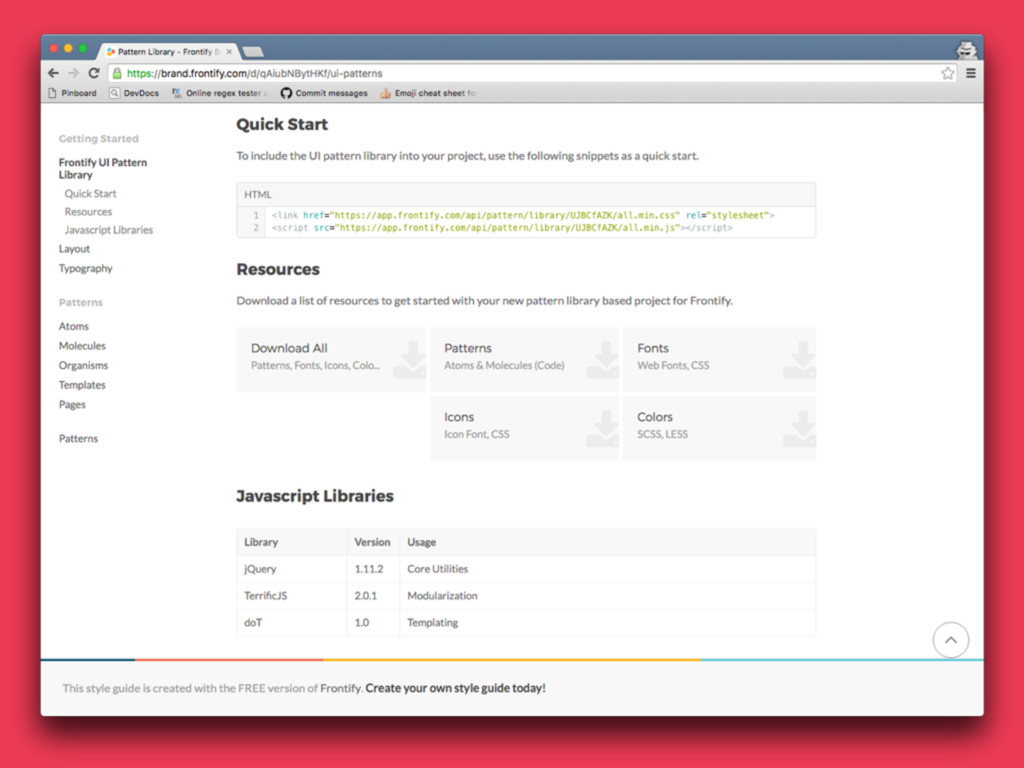This screenshot has height=768, width=1024.
Task: Close the Pattern Library tab
Action: point(229,52)
